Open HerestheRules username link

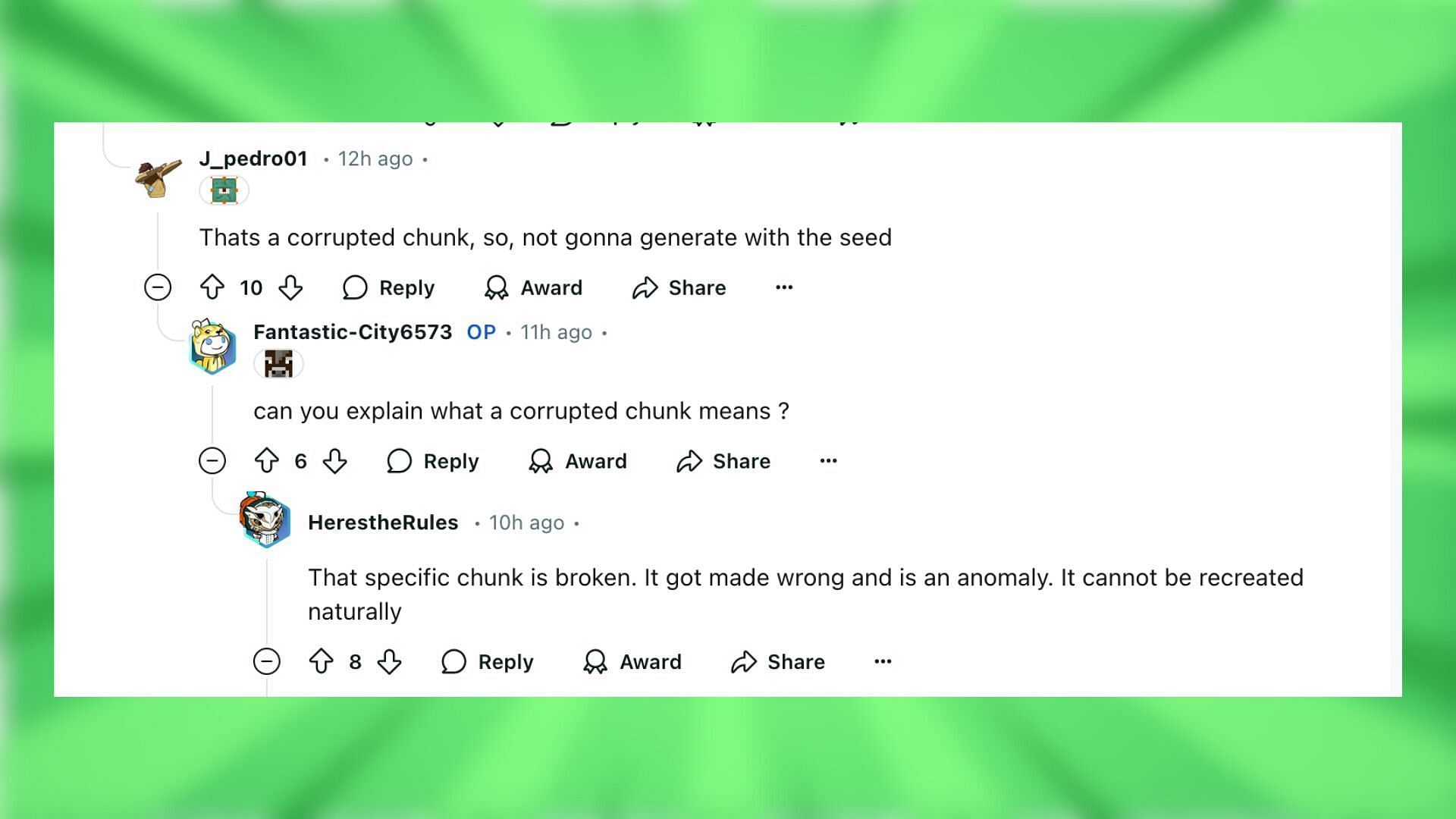[383, 522]
